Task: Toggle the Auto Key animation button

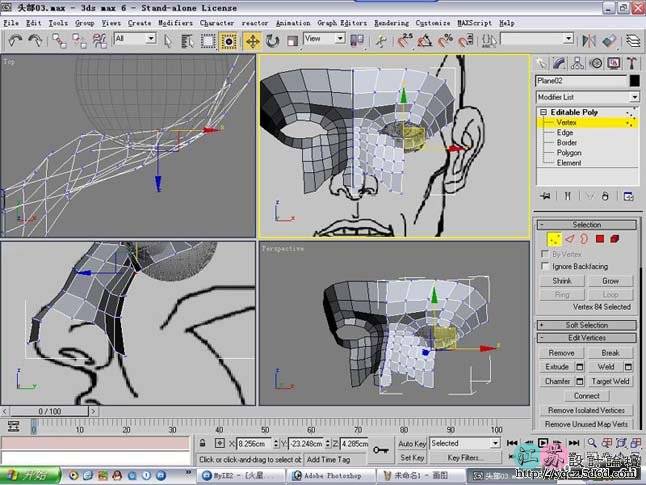Action: click(x=412, y=443)
